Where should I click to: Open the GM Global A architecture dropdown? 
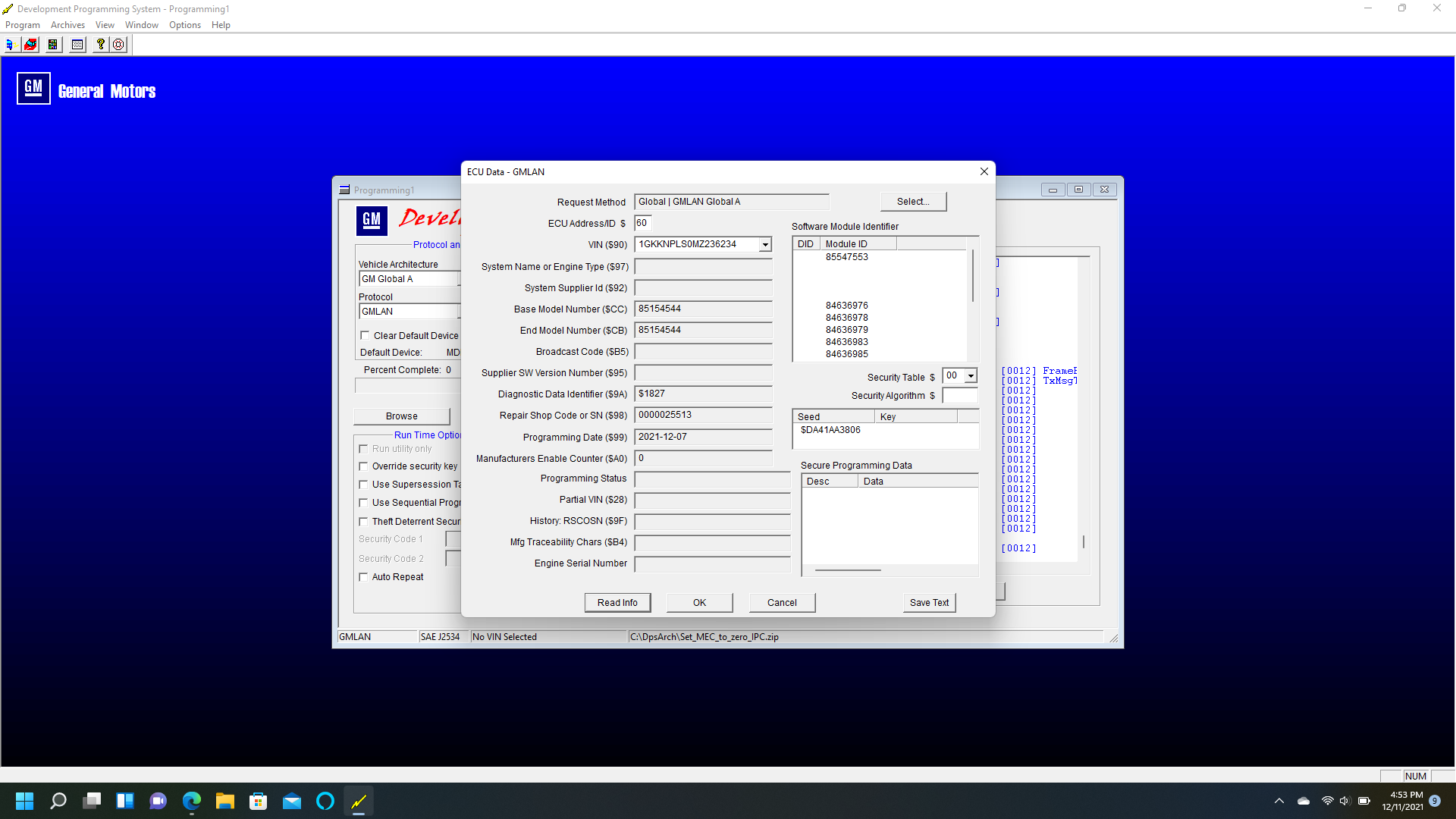click(409, 278)
